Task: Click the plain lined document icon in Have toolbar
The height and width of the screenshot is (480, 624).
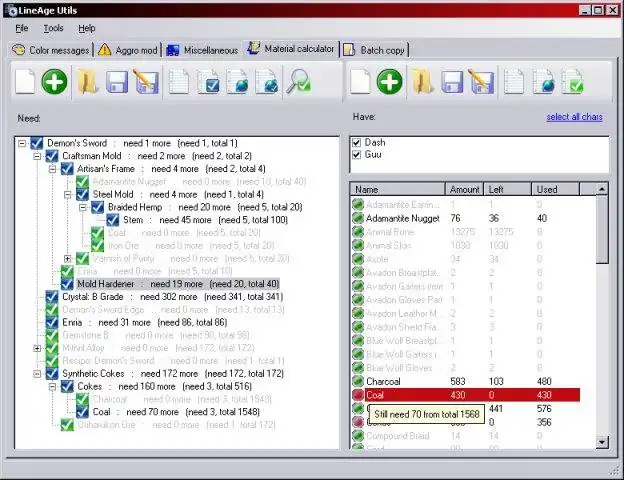Action: pyautogui.click(x=514, y=82)
